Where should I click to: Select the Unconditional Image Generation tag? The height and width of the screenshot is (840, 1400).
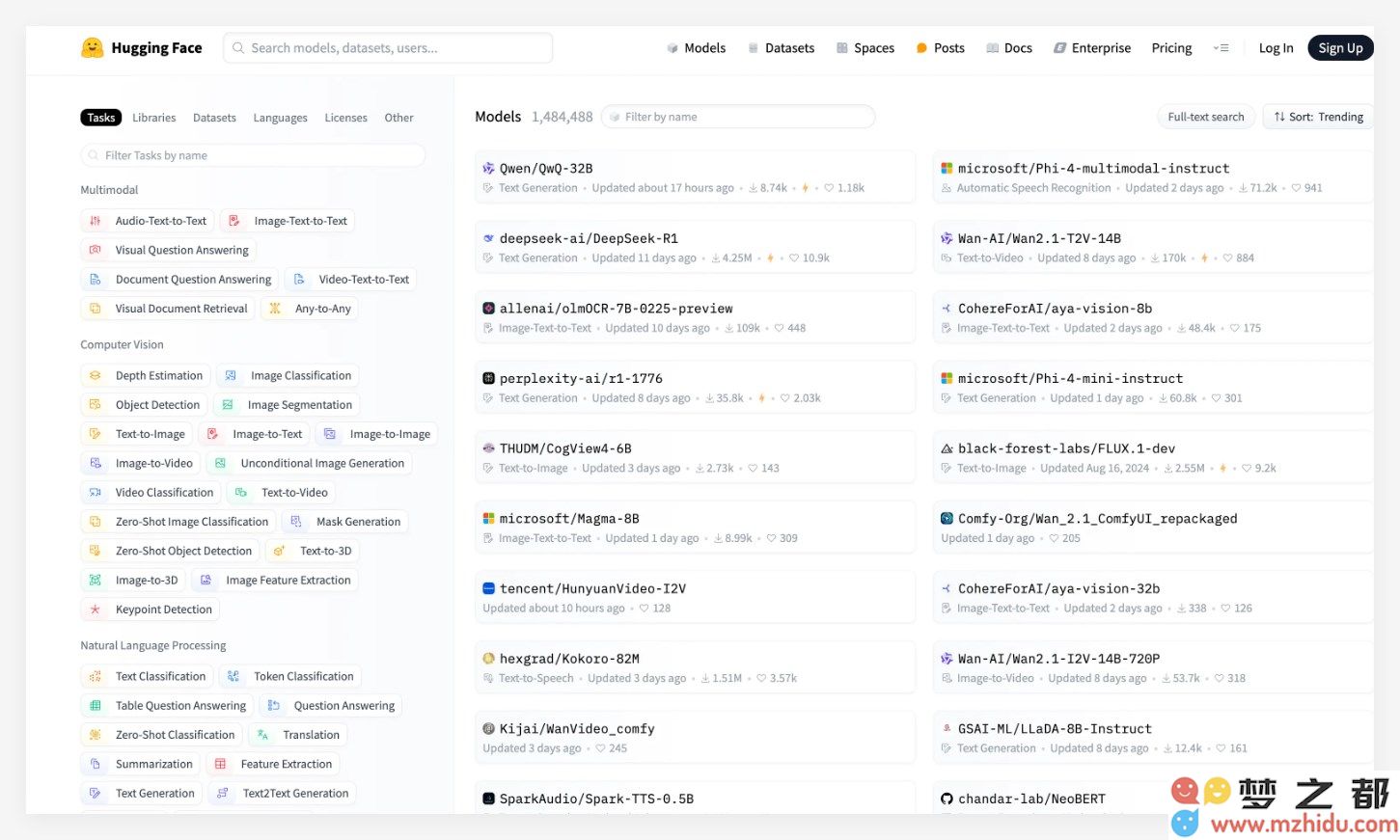coord(309,464)
